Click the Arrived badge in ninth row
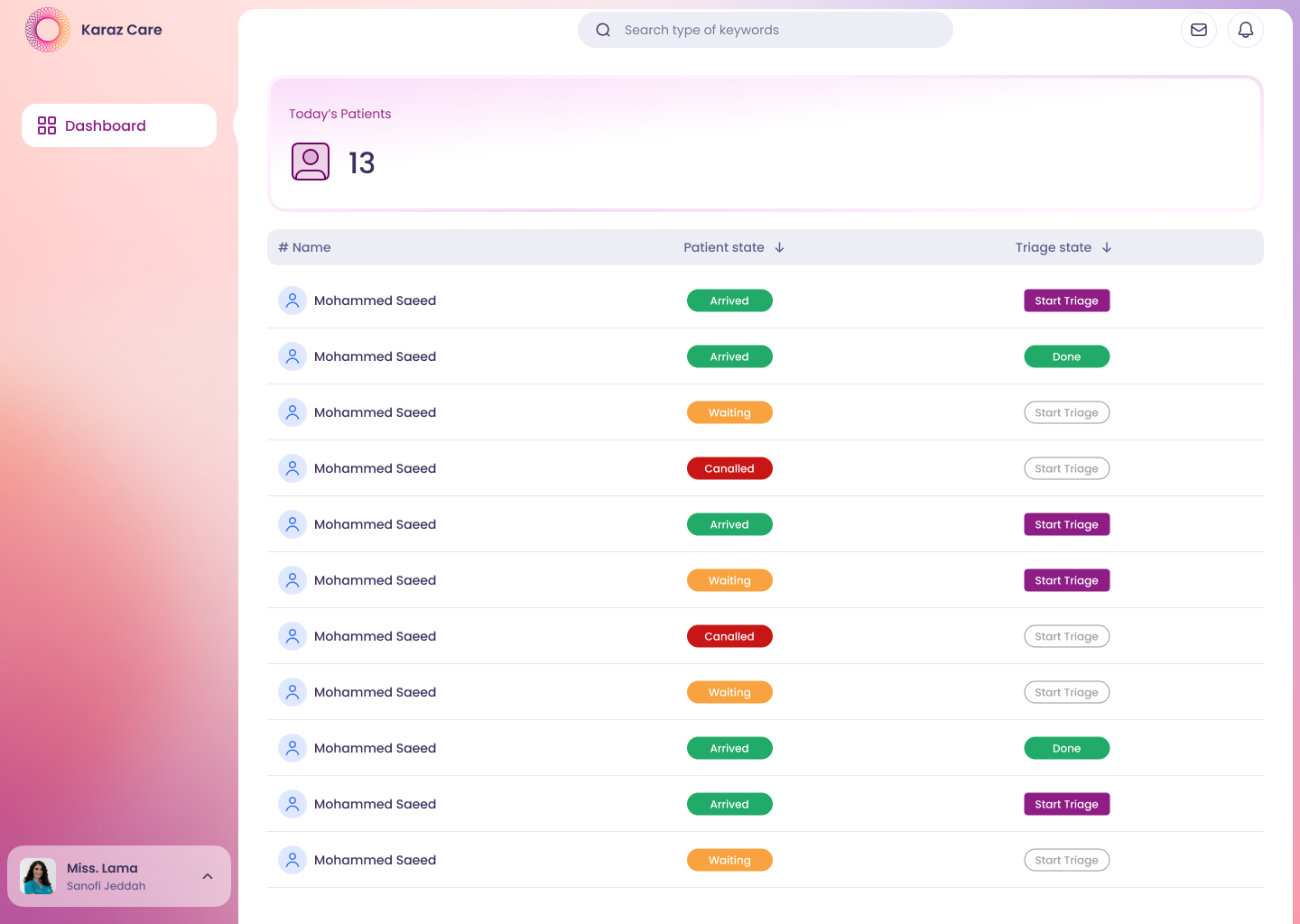This screenshot has width=1300, height=924. (729, 748)
